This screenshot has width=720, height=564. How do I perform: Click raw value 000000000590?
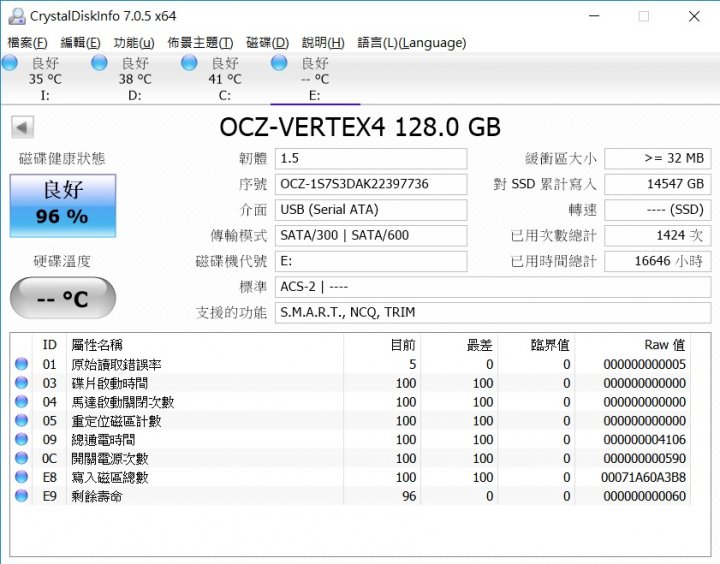click(644, 458)
